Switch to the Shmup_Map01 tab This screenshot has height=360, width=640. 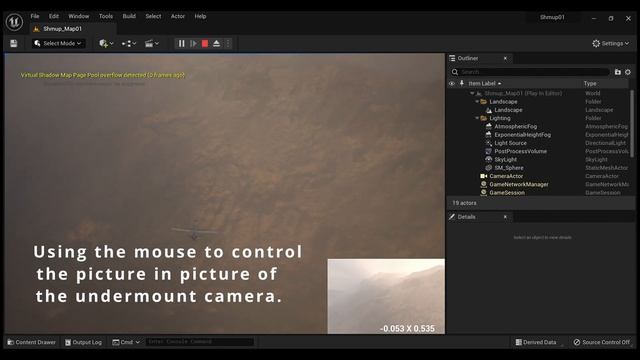(62, 29)
